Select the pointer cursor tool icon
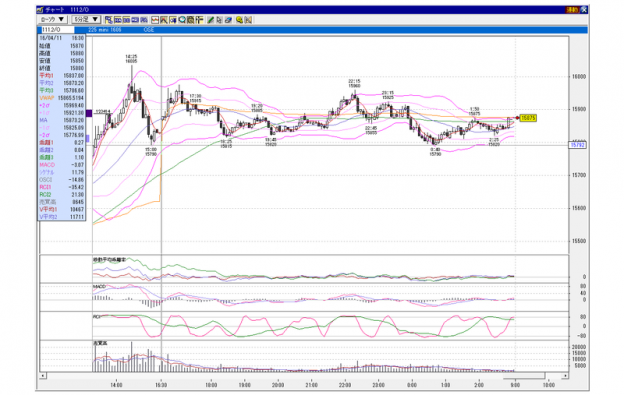The image size is (624, 395). pos(219,20)
